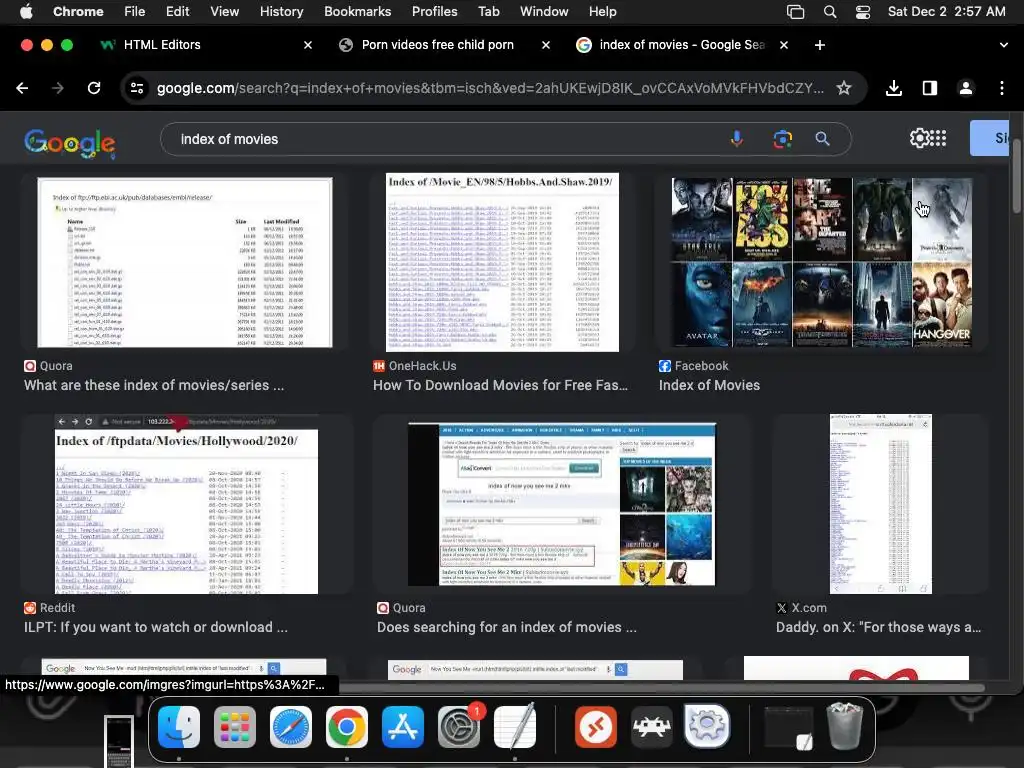
Task: Open Spotlight search in the menu bar
Action: [x=829, y=11]
